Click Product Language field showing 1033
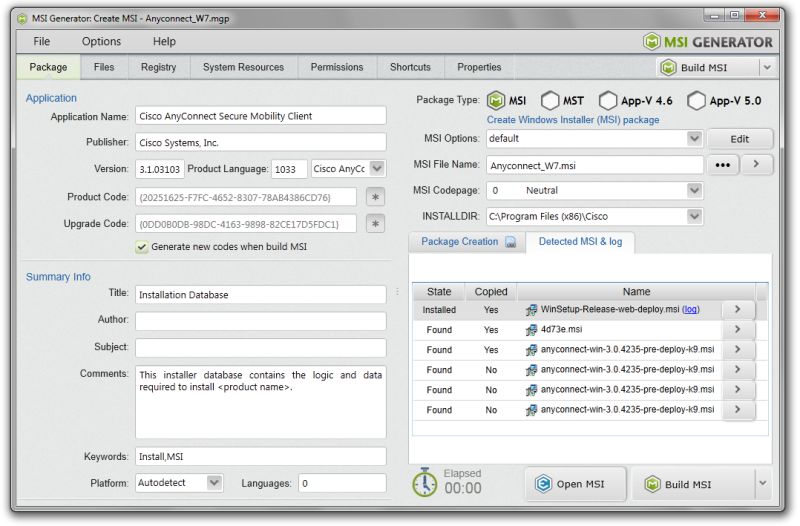The image size is (800, 526). 289,169
